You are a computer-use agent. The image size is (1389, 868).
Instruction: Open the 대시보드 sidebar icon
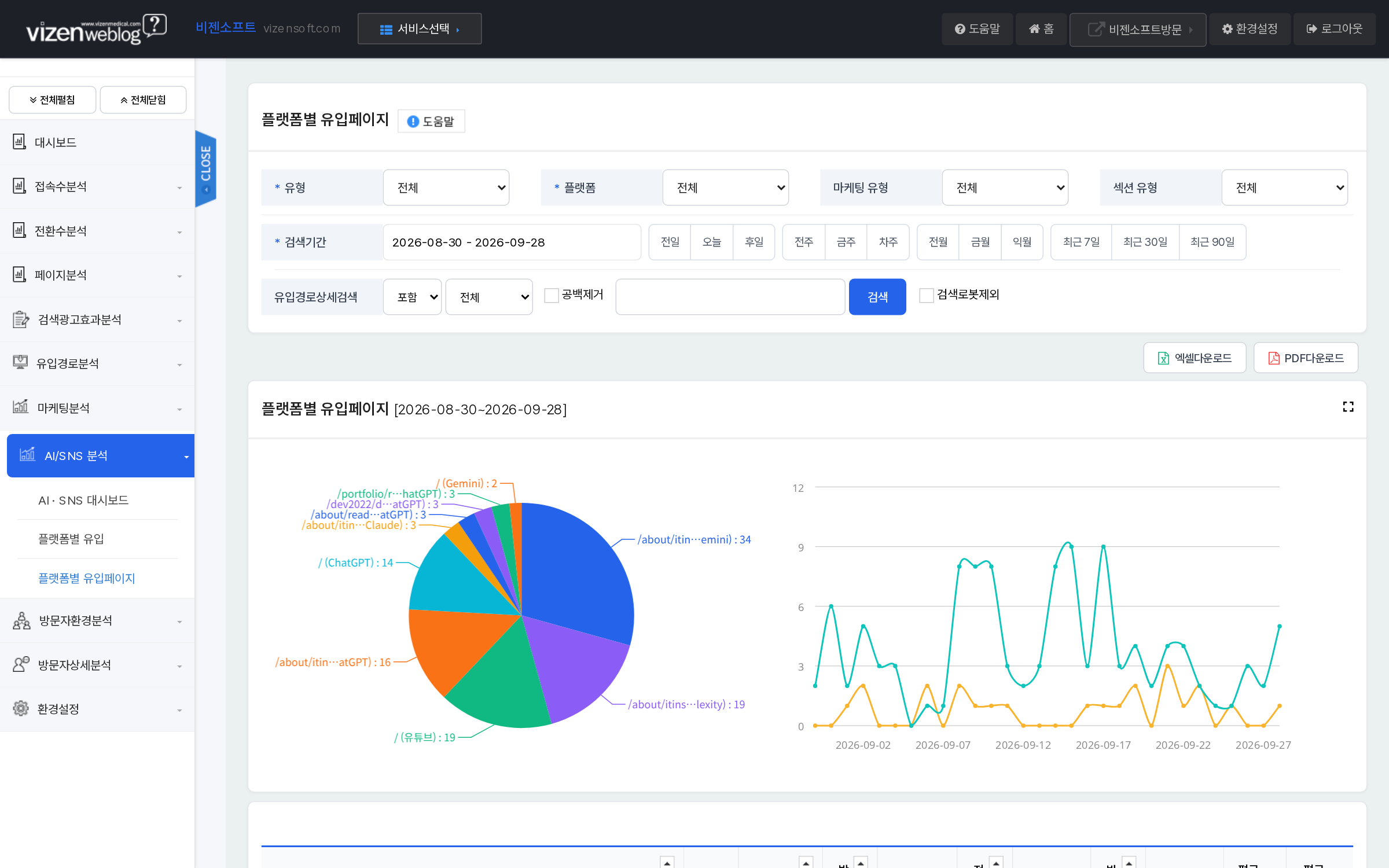tap(20, 142)
